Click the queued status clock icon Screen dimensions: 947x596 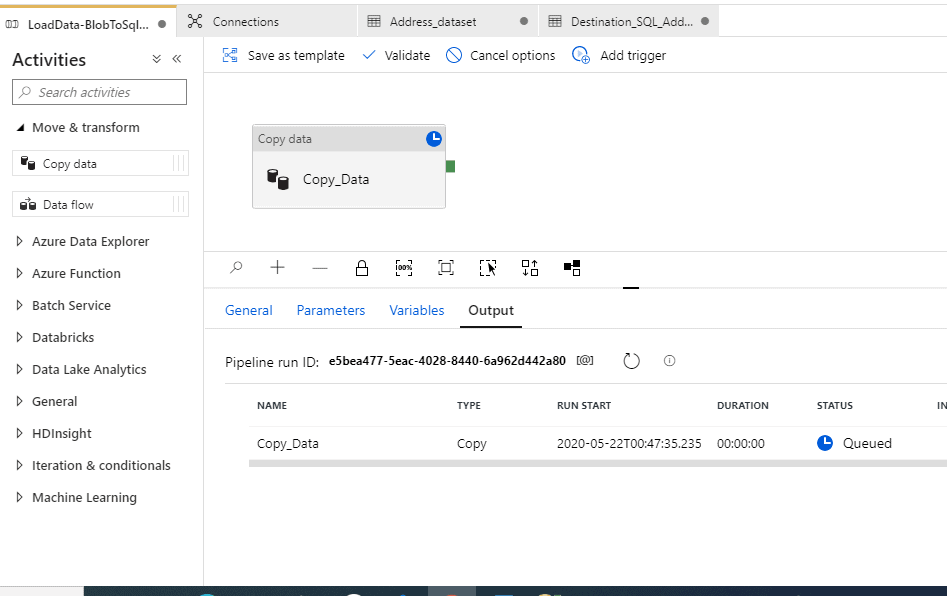click(x=825, y=443)
